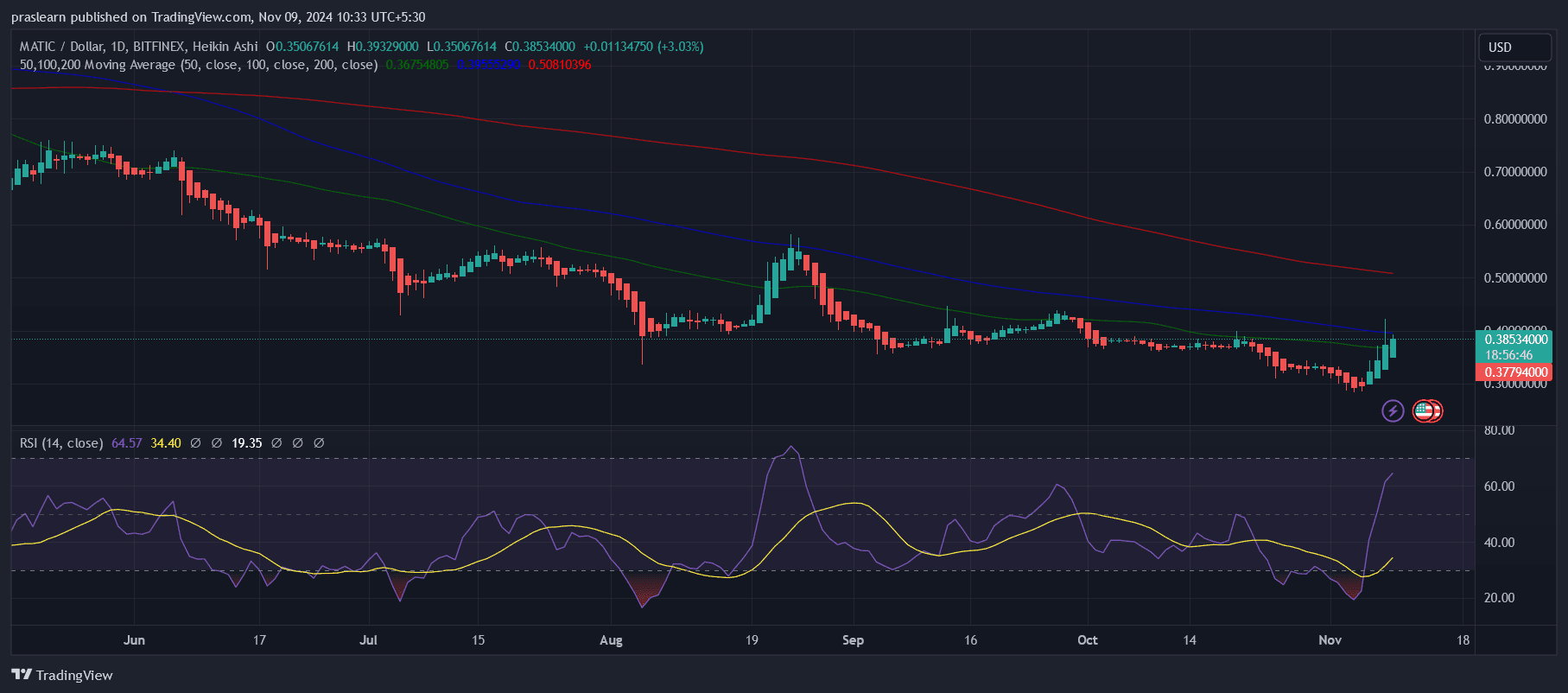Click the Aug label on time axis
Image resolution: width=1568 pixels, height=693 pixels.
[611, 640]
